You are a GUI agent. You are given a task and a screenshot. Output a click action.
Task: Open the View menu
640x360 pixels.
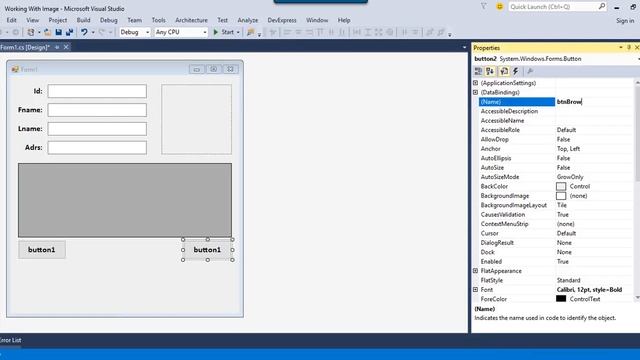32,20
